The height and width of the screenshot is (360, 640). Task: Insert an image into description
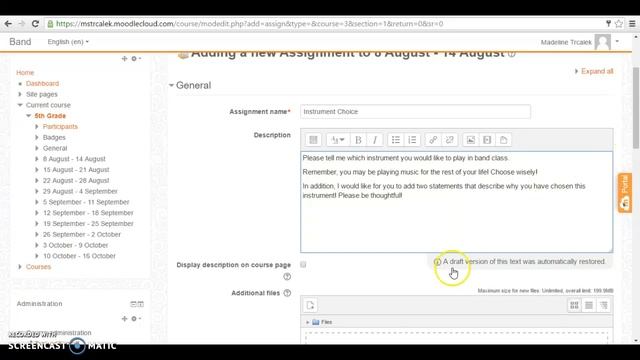point(471,140)
